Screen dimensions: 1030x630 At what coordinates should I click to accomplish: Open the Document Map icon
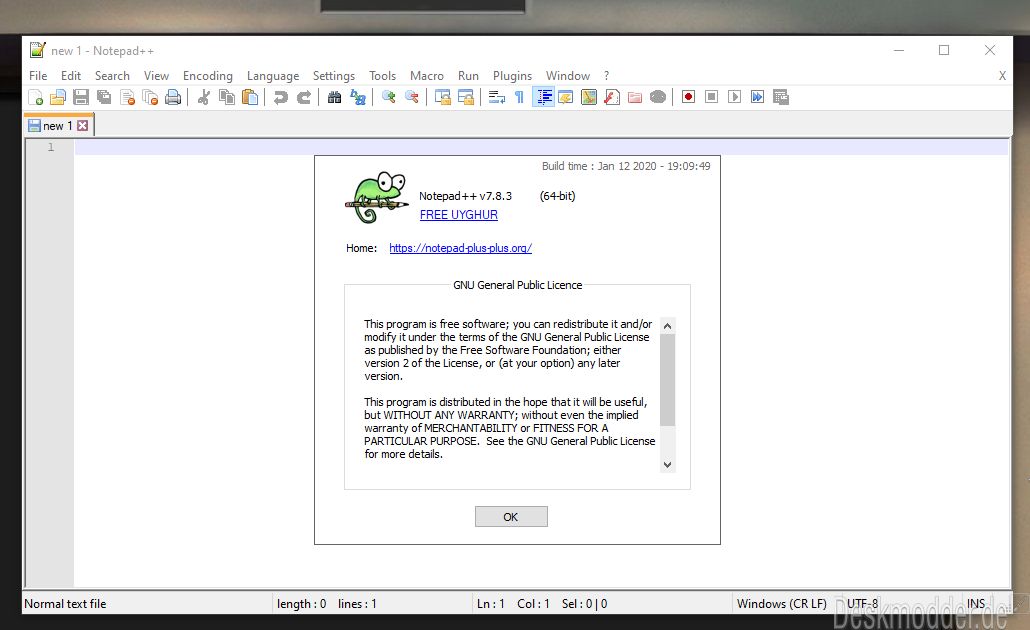click(589, 97)
